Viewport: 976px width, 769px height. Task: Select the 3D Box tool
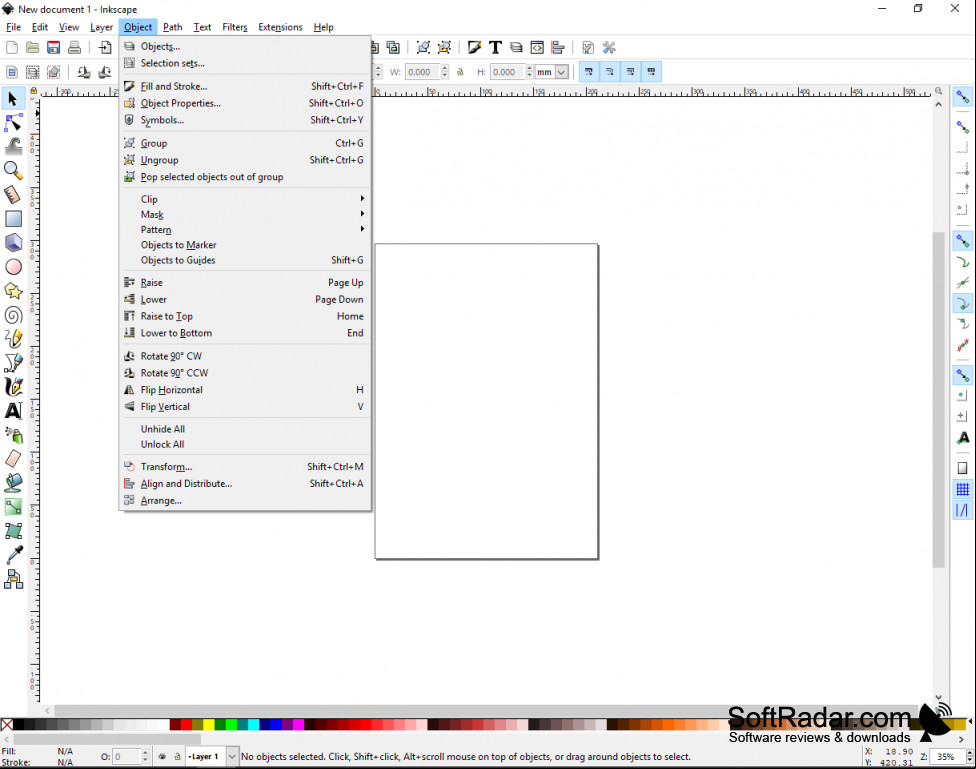pos(13,242)
